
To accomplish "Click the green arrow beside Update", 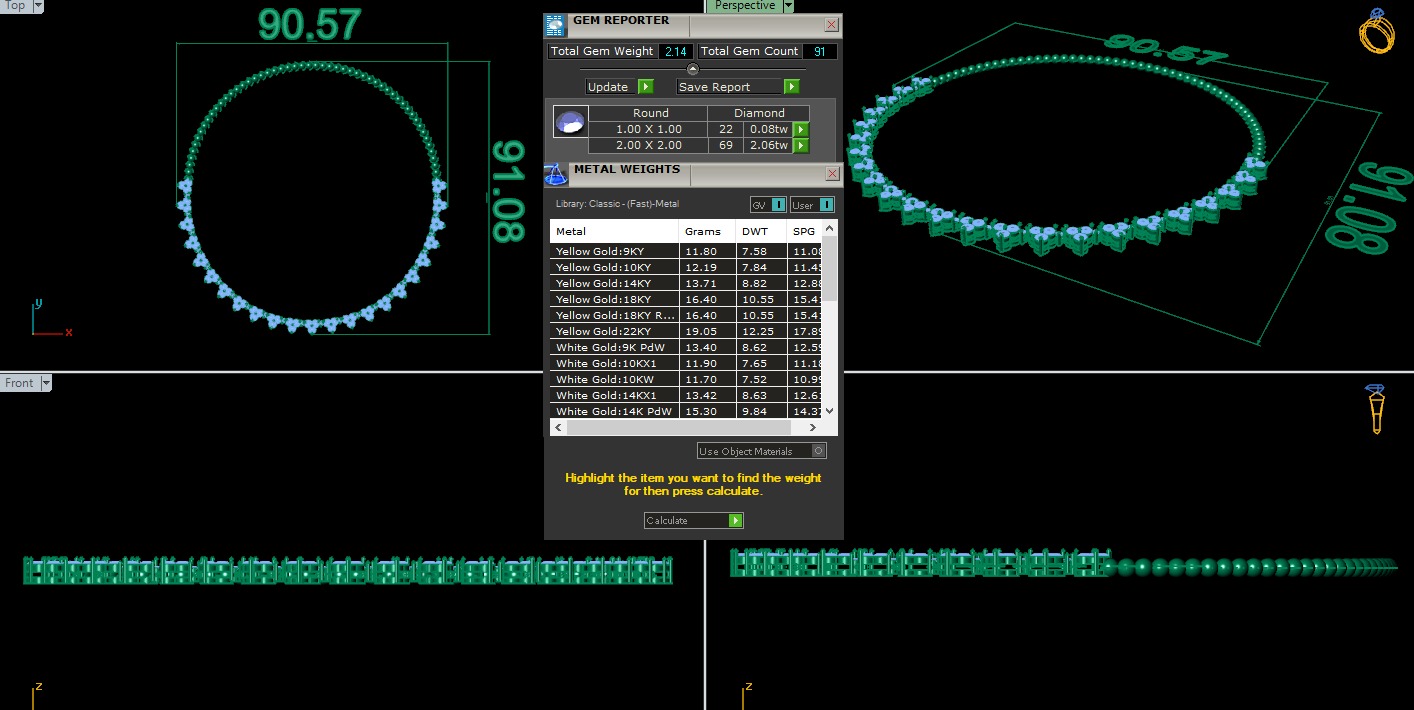I will 646,87.
